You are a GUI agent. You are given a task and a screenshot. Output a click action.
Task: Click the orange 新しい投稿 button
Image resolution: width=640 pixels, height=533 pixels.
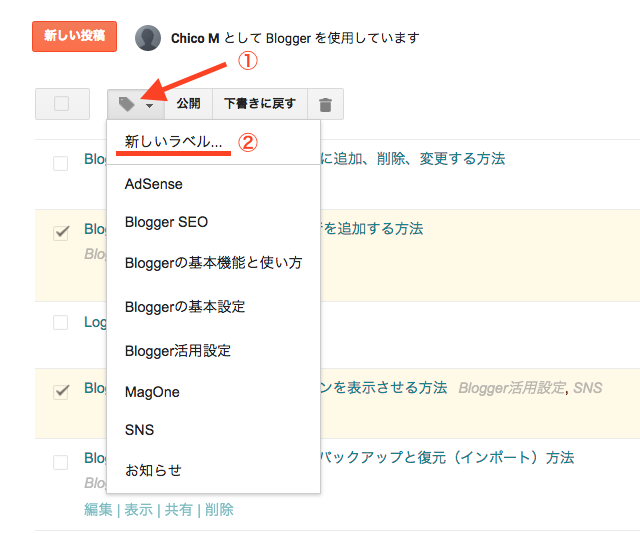[74, 36]
